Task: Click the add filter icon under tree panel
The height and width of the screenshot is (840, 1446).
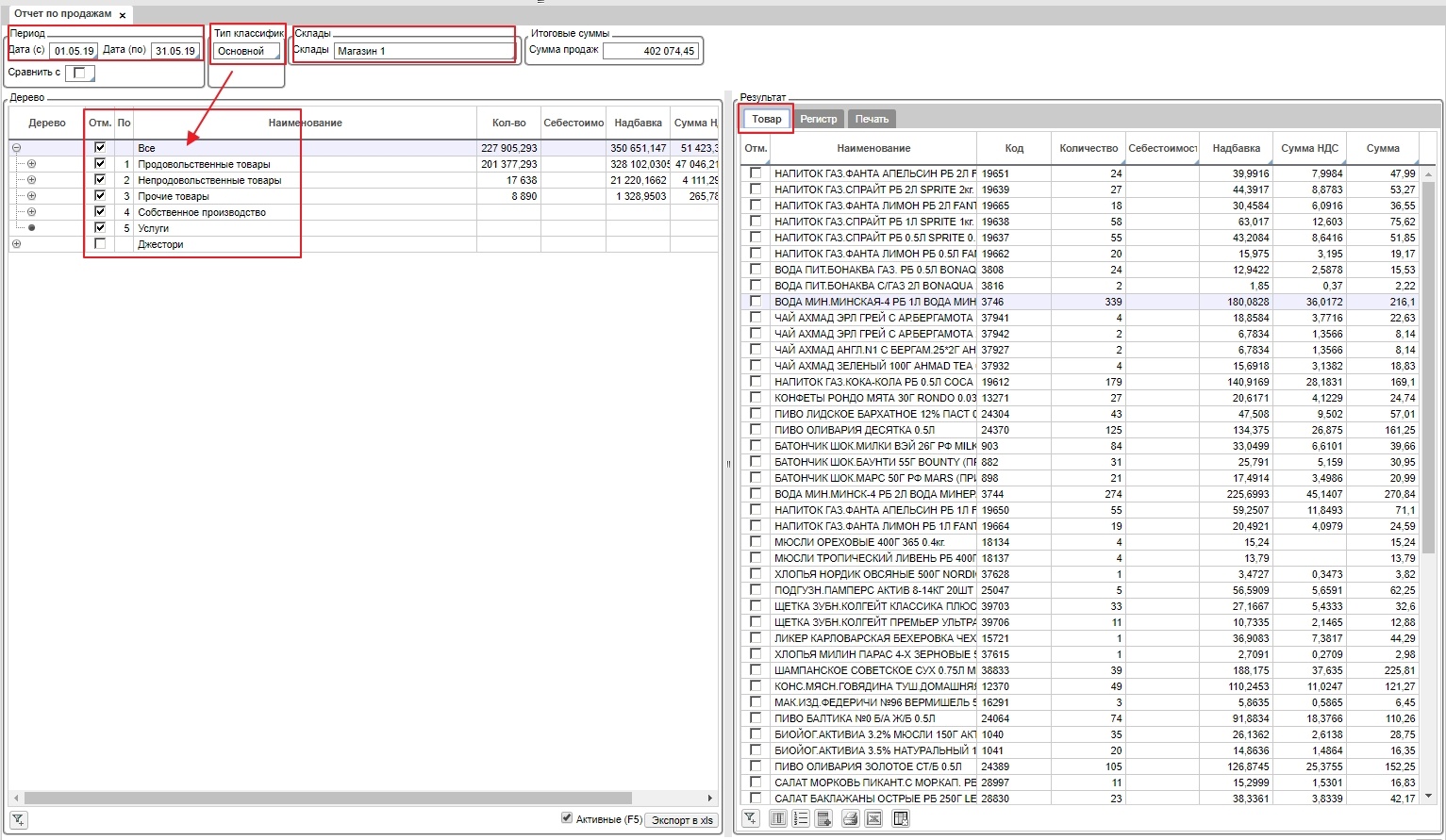Action: (18, 819)
